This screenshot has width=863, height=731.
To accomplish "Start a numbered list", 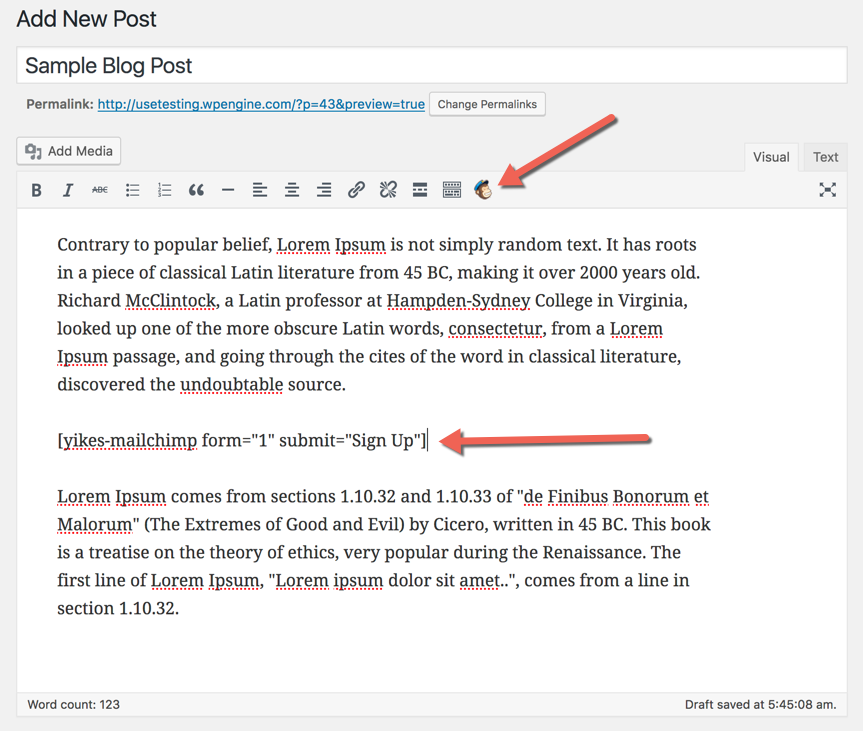I will point(164,190).
